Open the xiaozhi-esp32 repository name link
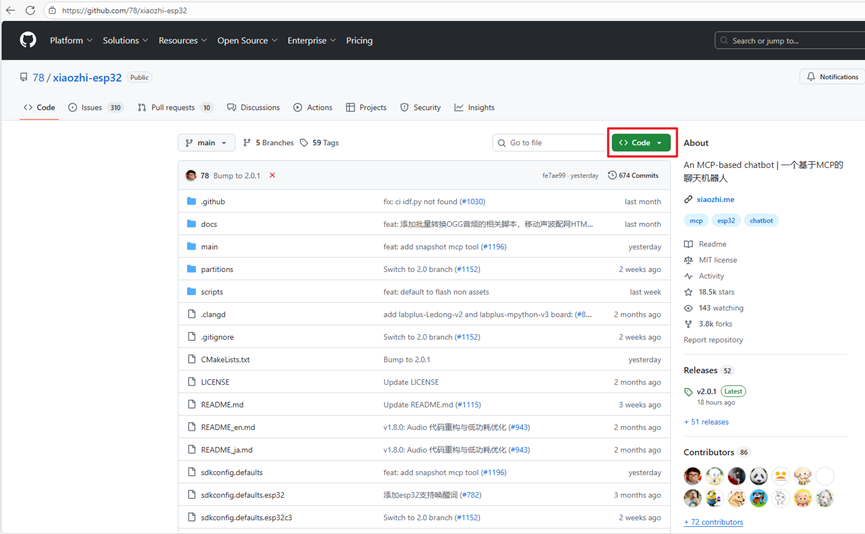The width and height of the screenshot is (865, 534). (x=87, y=77)
